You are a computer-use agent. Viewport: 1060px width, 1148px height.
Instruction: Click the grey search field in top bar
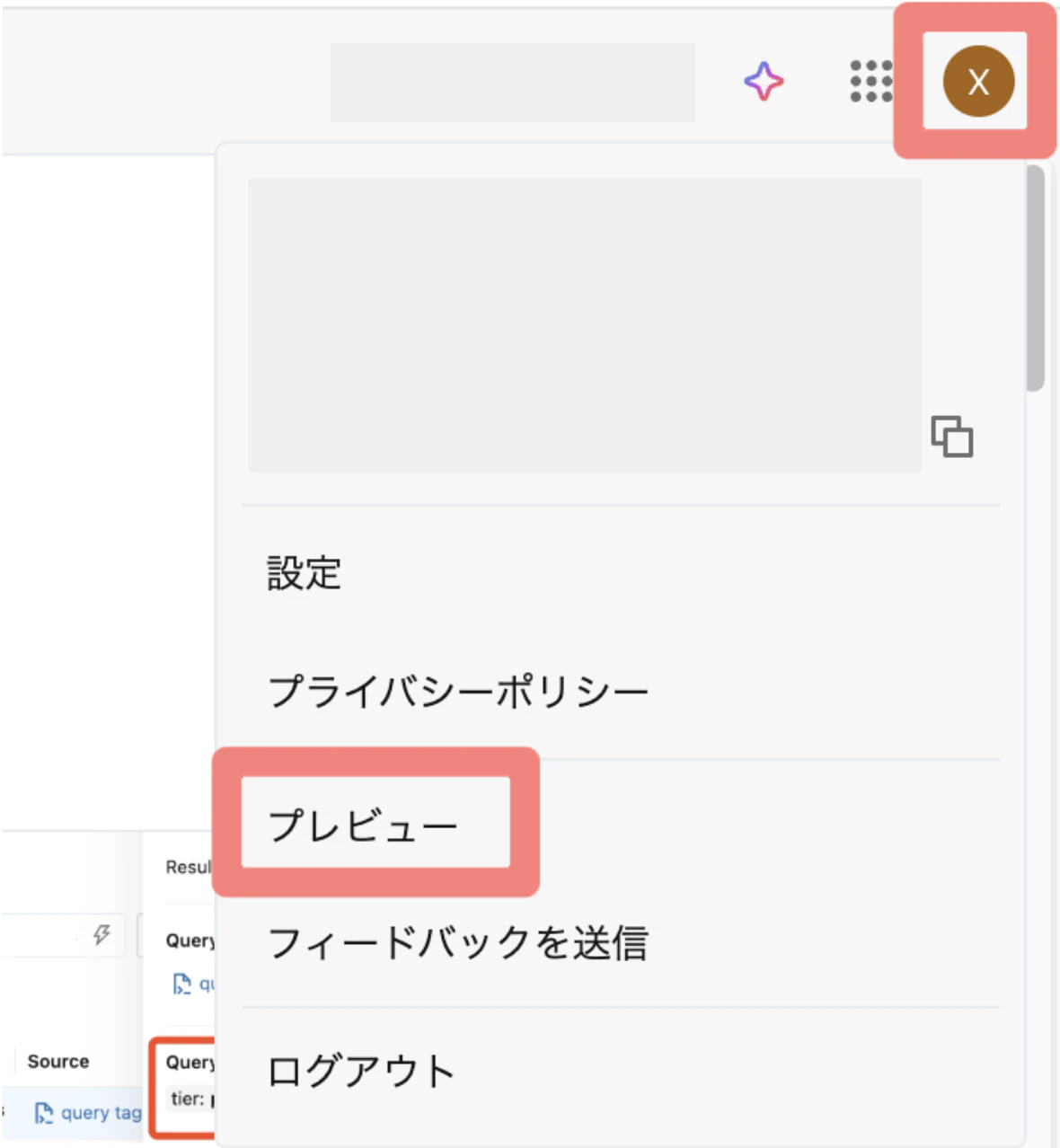(x=513, y=83)
